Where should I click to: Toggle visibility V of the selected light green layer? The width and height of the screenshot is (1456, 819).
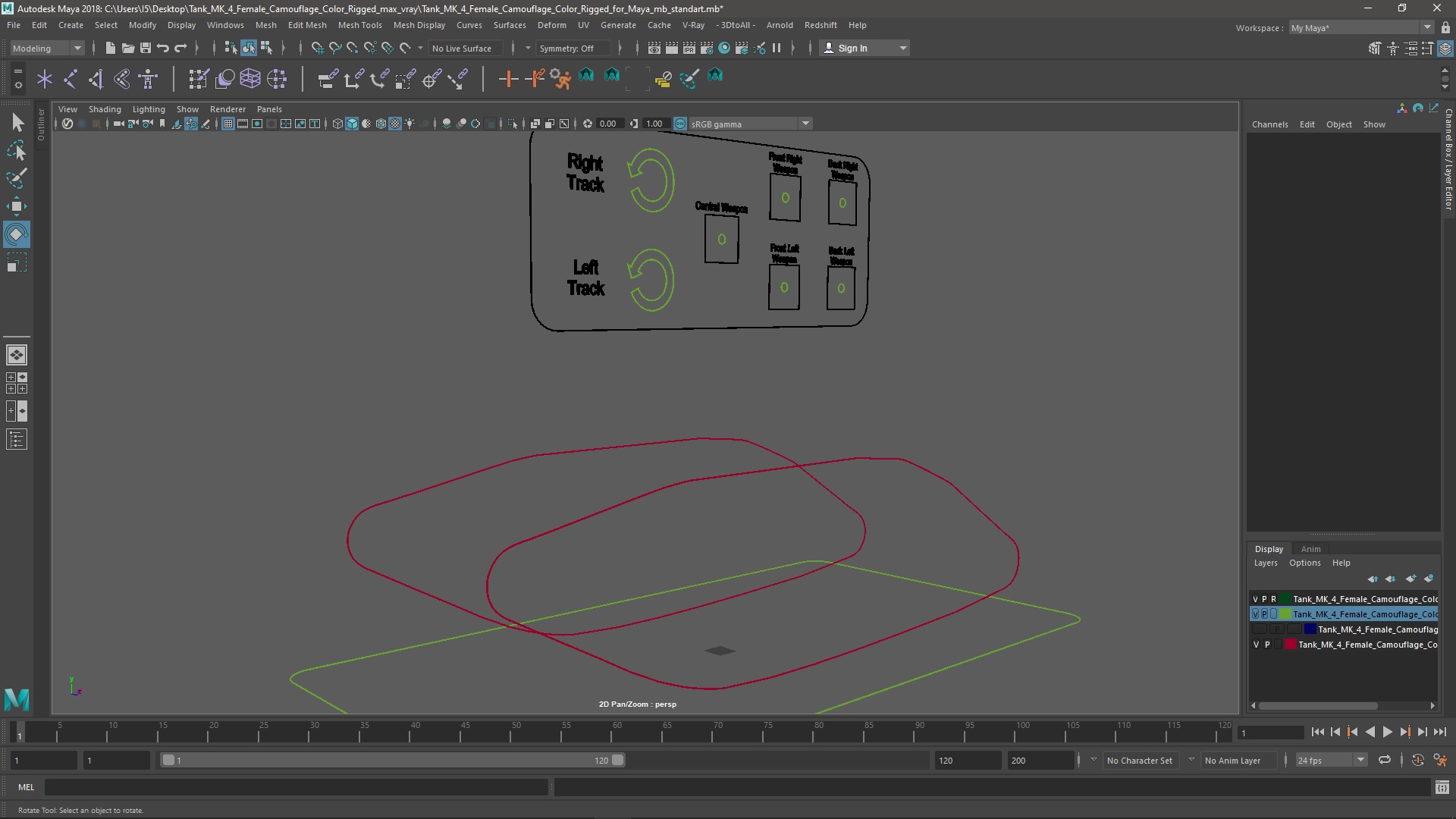1256,614
